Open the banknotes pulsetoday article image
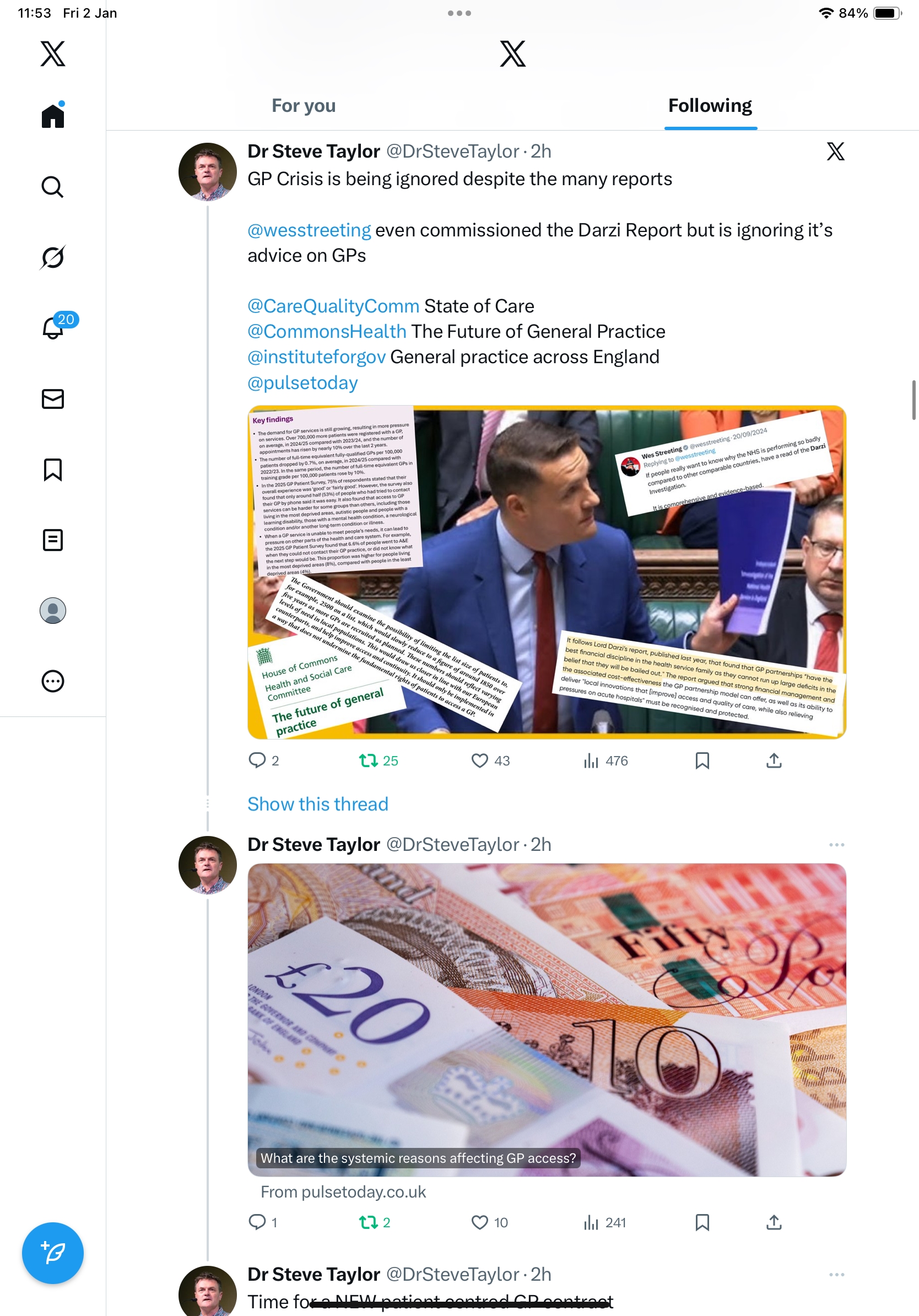Viewport: 919px width, 1316px height. (x=547, y=1020)
